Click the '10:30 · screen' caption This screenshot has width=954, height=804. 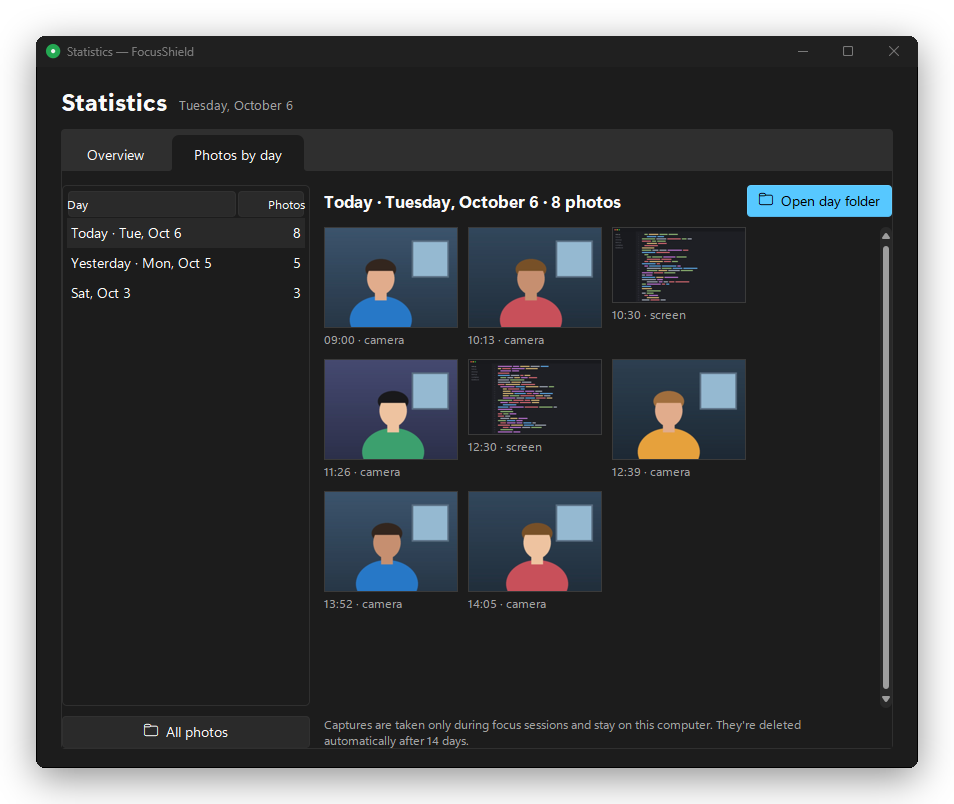tap(649, 315)
